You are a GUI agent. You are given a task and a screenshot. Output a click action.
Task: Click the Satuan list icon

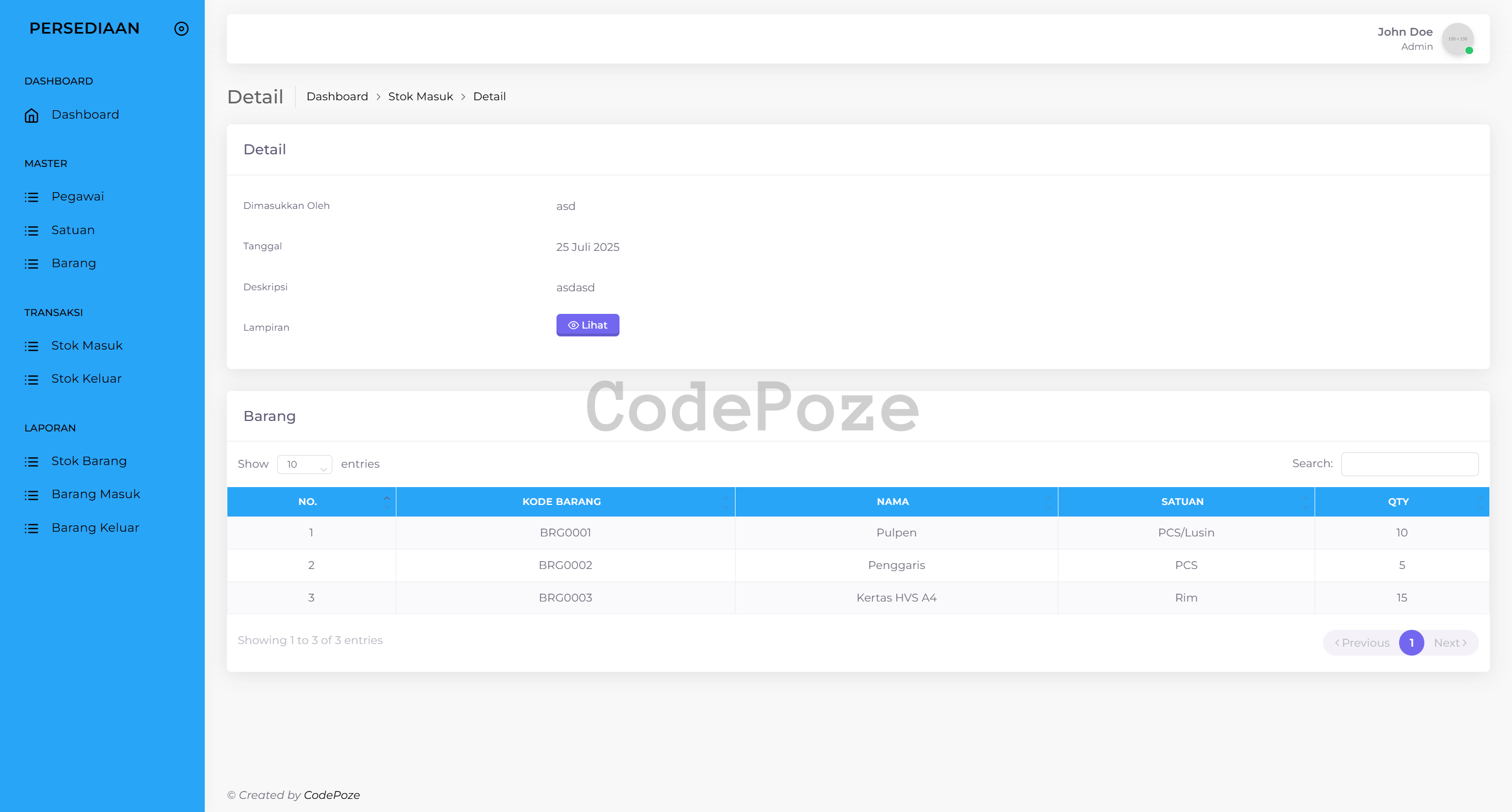pyautogui.click(x=31, y=230)
